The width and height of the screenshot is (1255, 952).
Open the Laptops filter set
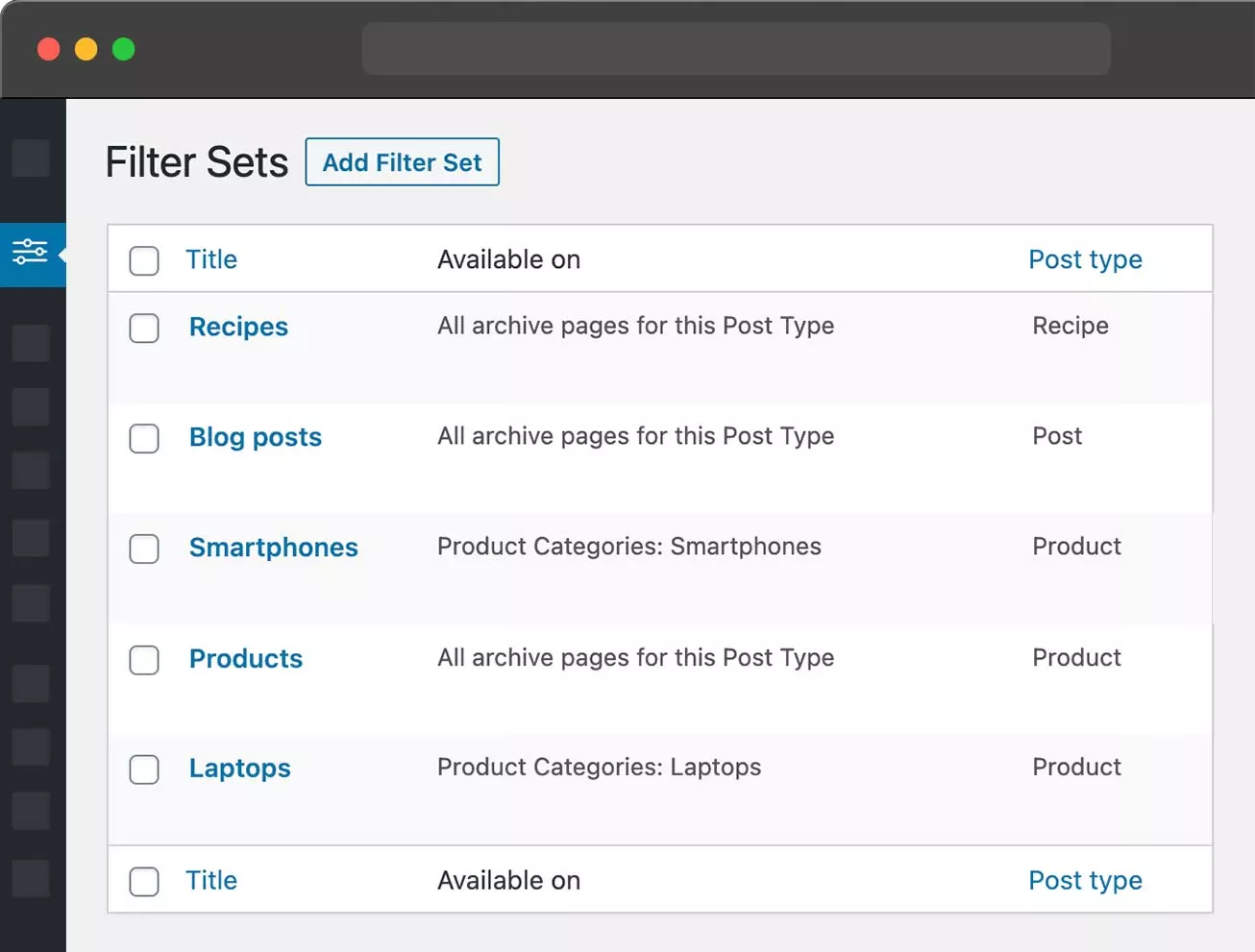point(240,769)
